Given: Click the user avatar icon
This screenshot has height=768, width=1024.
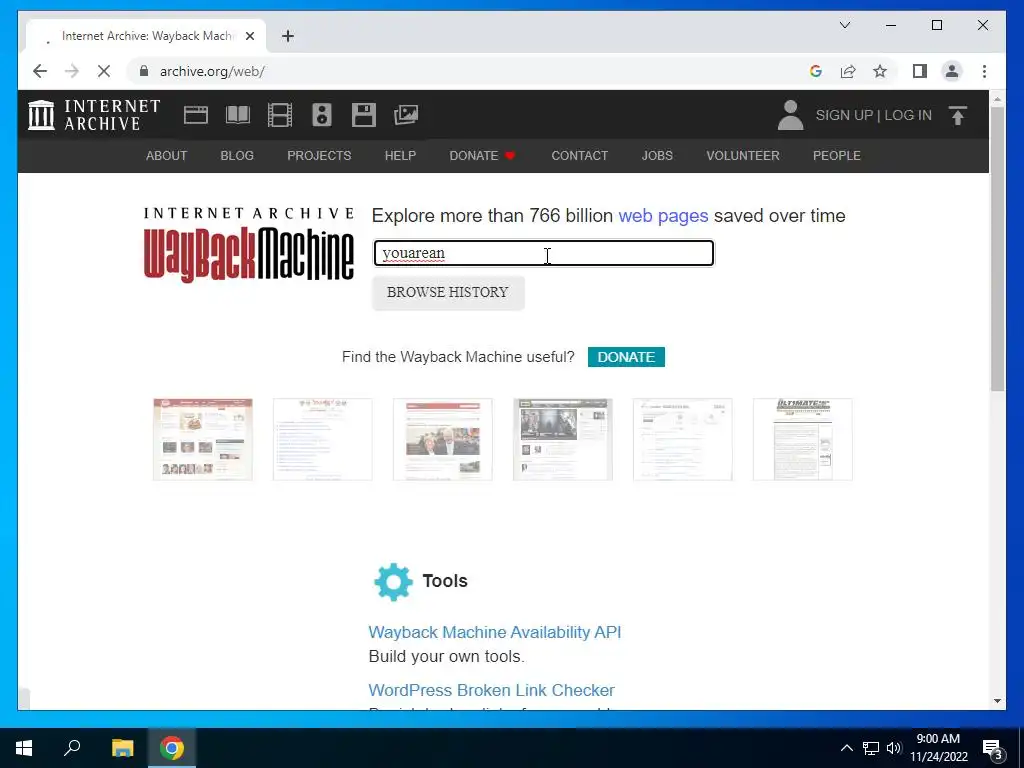Looking at the screenshot, I should (x=790, y=115).
